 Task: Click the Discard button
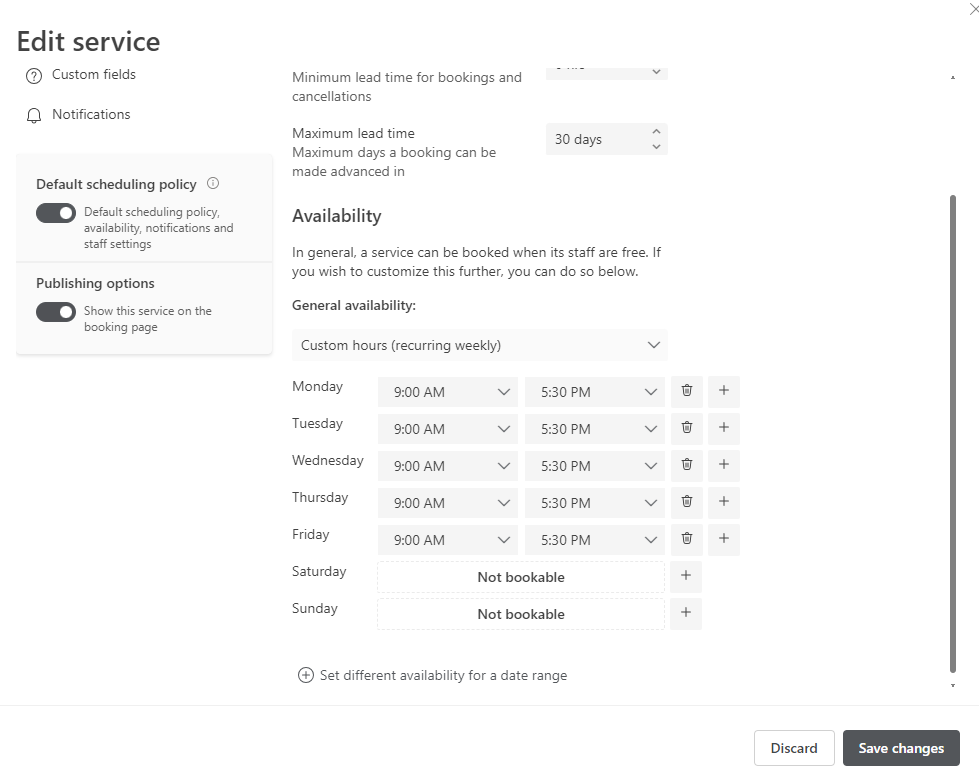click(x=794, y=748)
